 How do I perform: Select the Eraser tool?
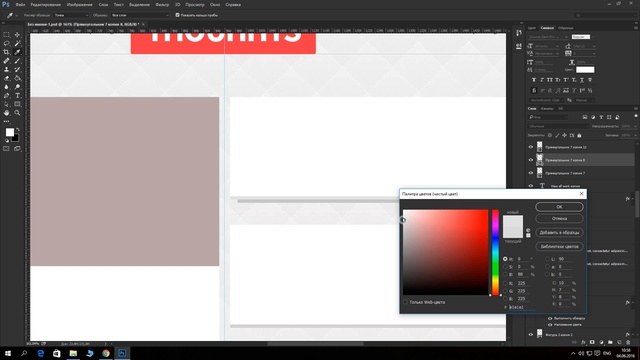(x=7, y=78)
